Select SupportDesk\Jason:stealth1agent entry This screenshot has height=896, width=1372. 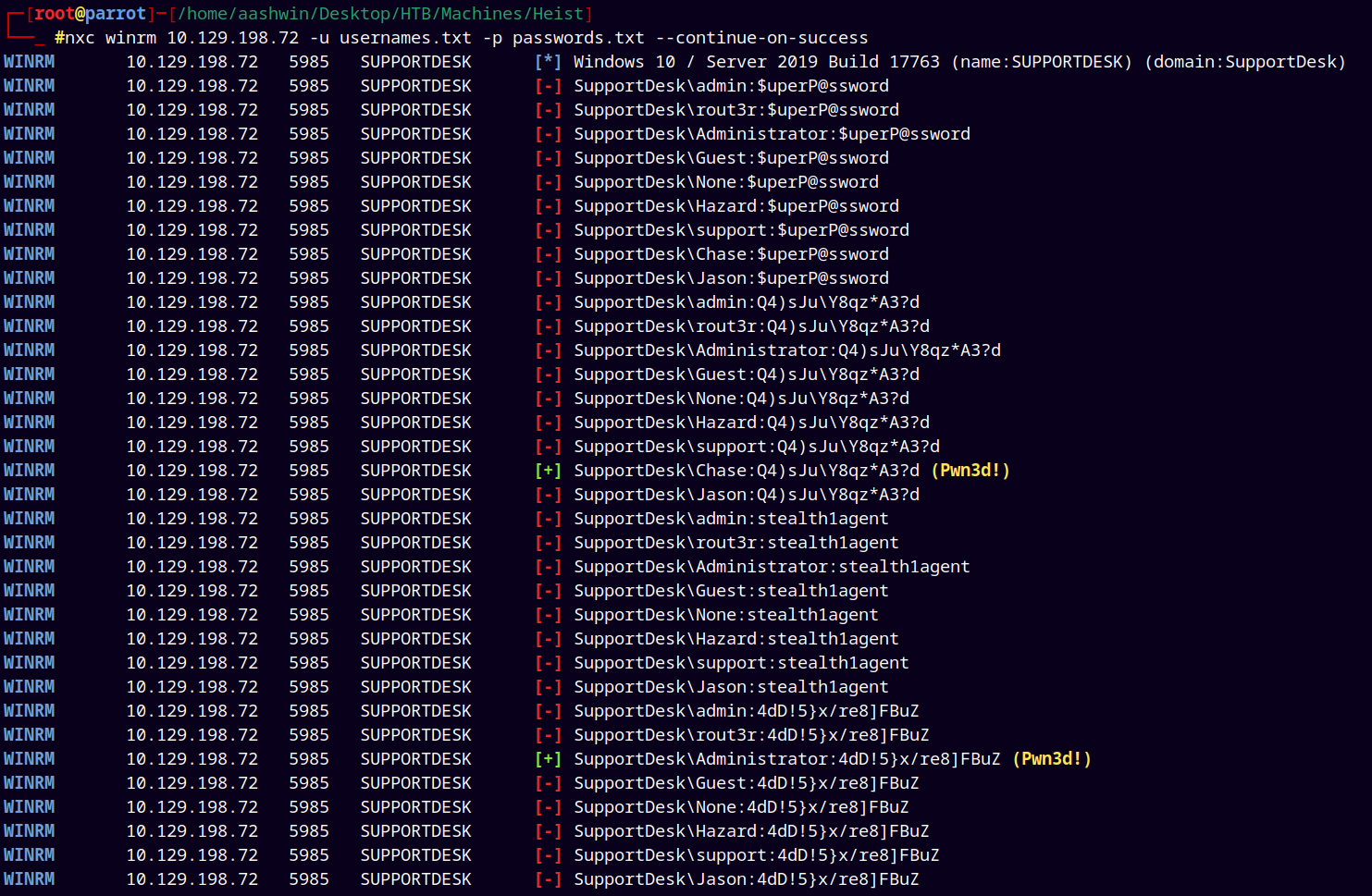click(x=731, y=687)
